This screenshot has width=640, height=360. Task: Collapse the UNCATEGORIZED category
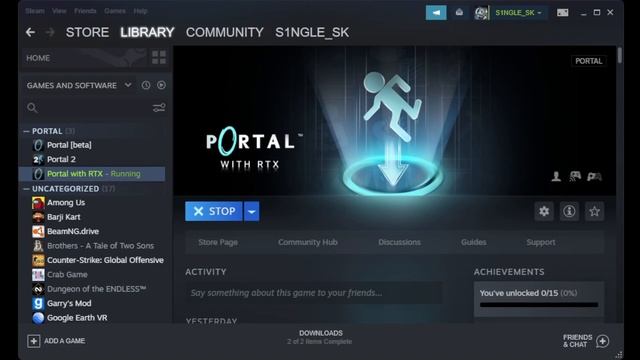[x=27, y=189]
